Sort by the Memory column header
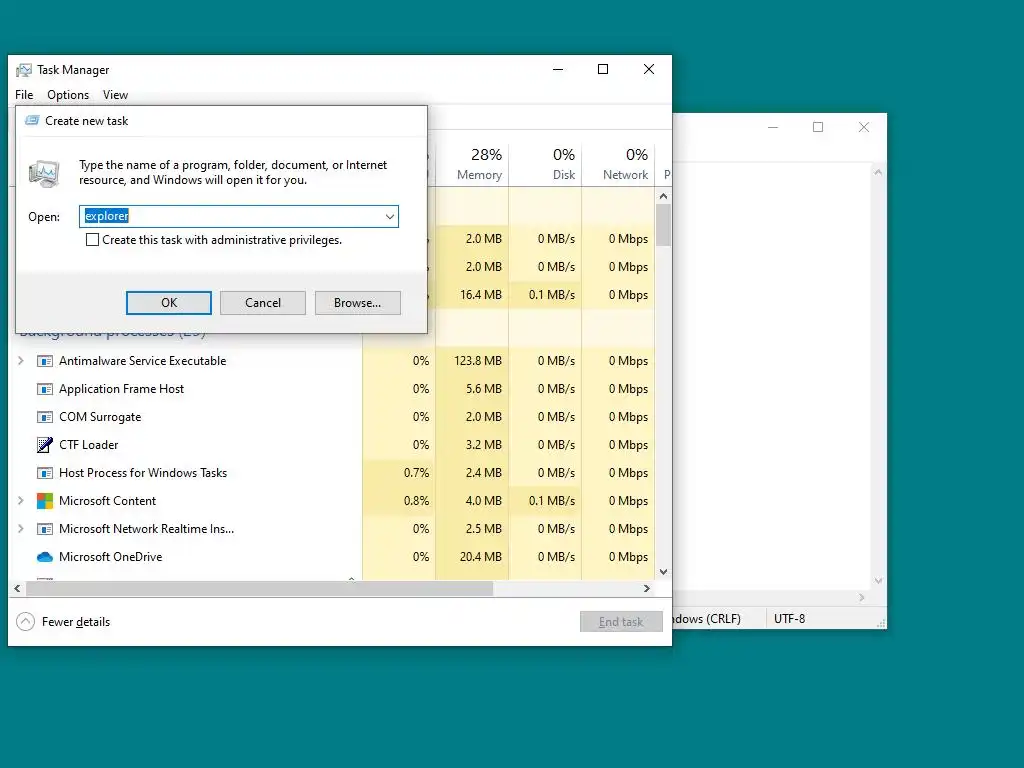The width and height of the screenshot is (1024, 768). click(x=472, y=164)
